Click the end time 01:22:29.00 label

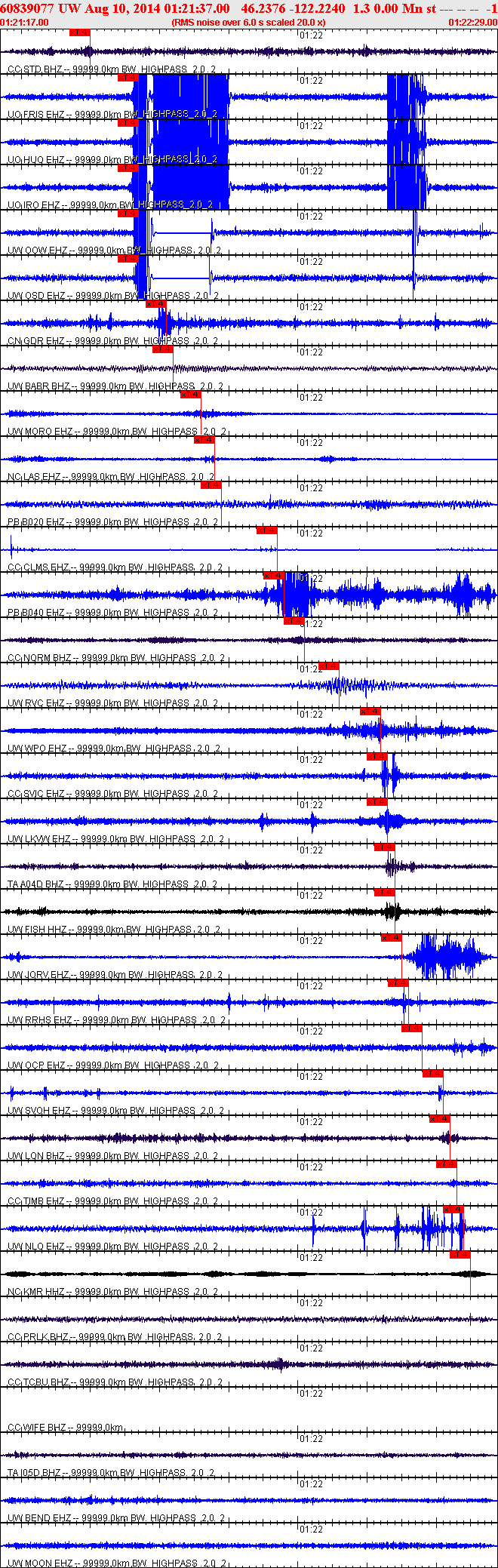click(473, 23)
